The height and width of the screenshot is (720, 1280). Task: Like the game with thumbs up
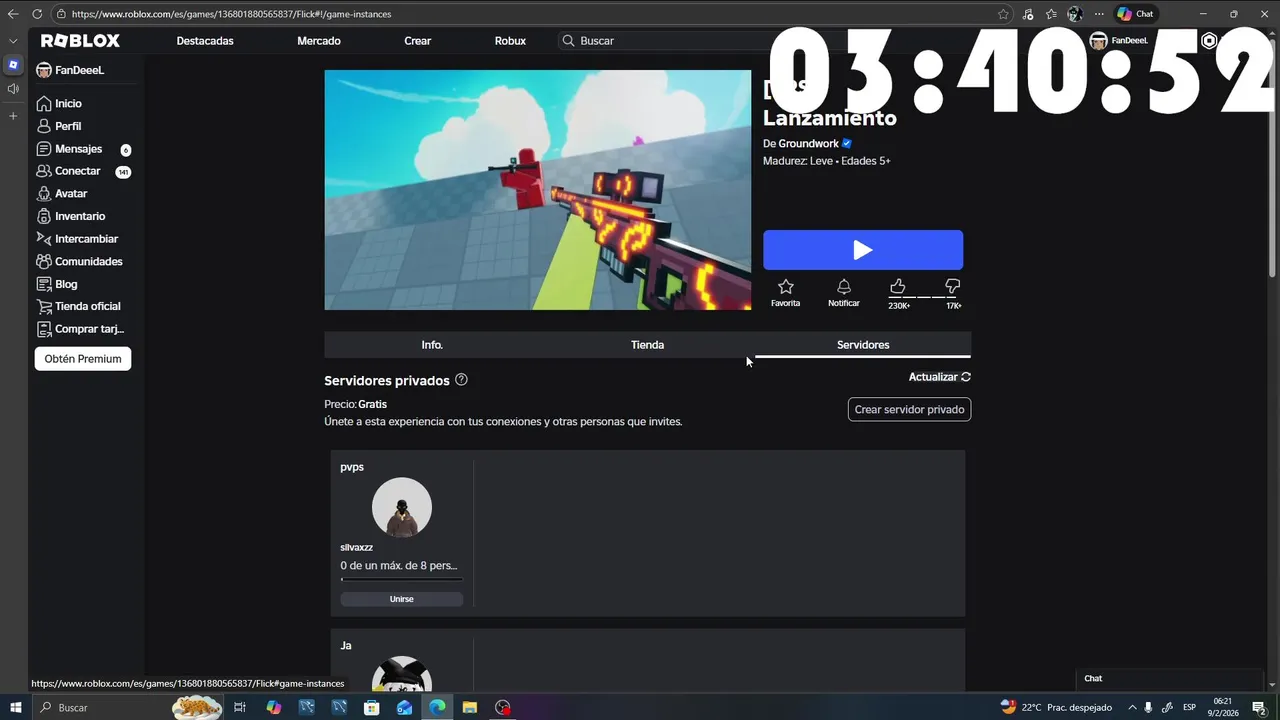(898, 287)
